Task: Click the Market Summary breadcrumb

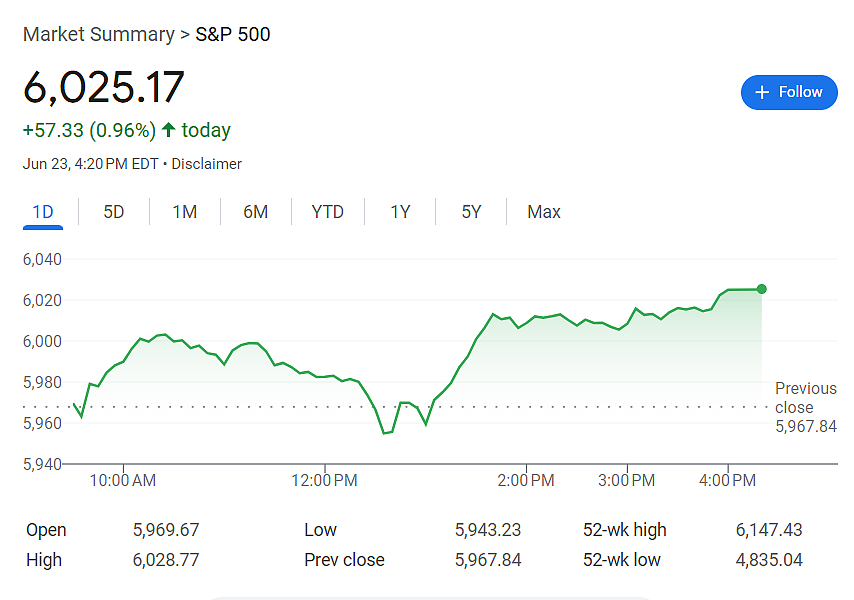Action: click(99, 34)
